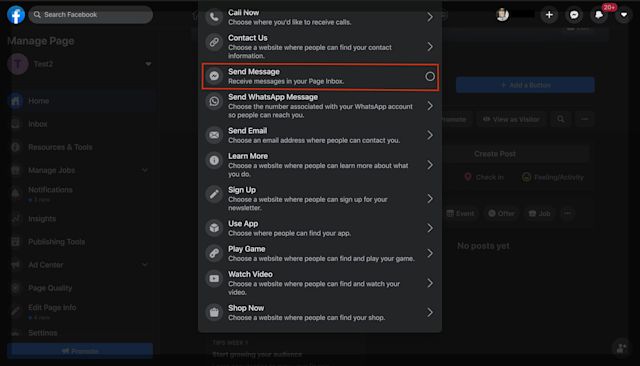This screenshot has width=640, height=366.
Task: Open Resources & Tools in sidebar
Action: click(x=82, y=147)
